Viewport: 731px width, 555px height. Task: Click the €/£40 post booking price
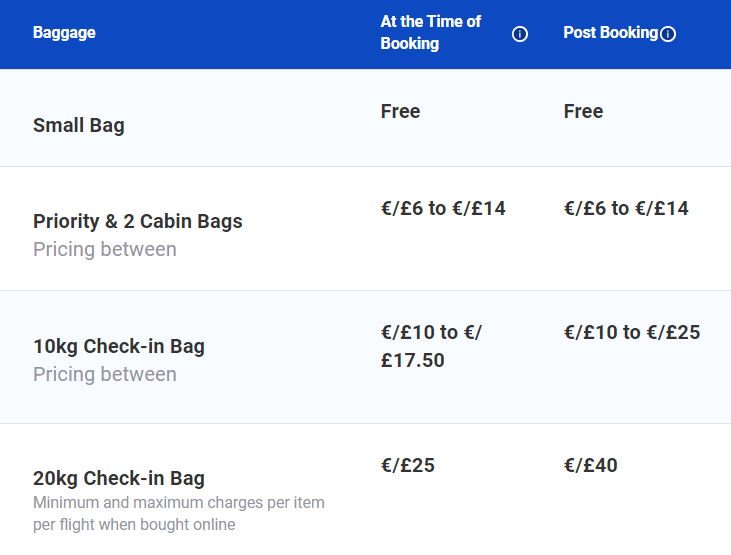(590, 465)
